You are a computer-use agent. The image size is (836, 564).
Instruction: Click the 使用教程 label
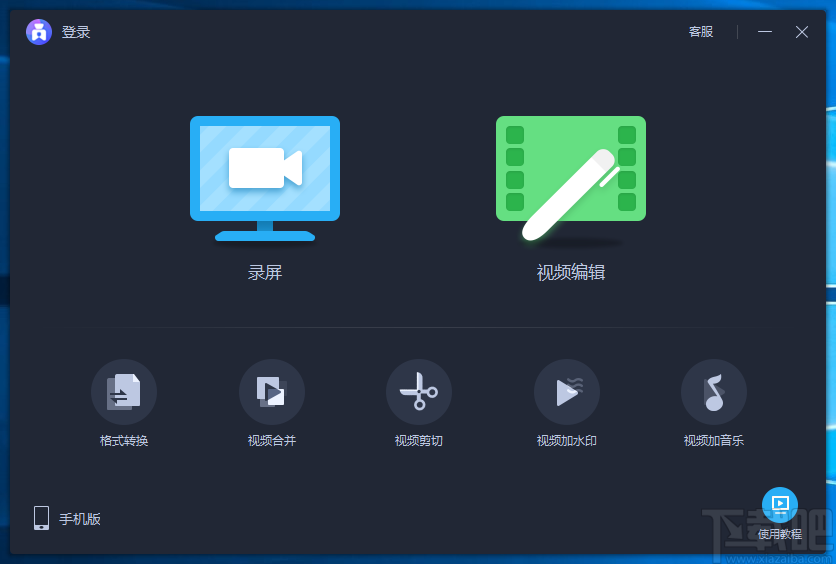pos(780,534)
